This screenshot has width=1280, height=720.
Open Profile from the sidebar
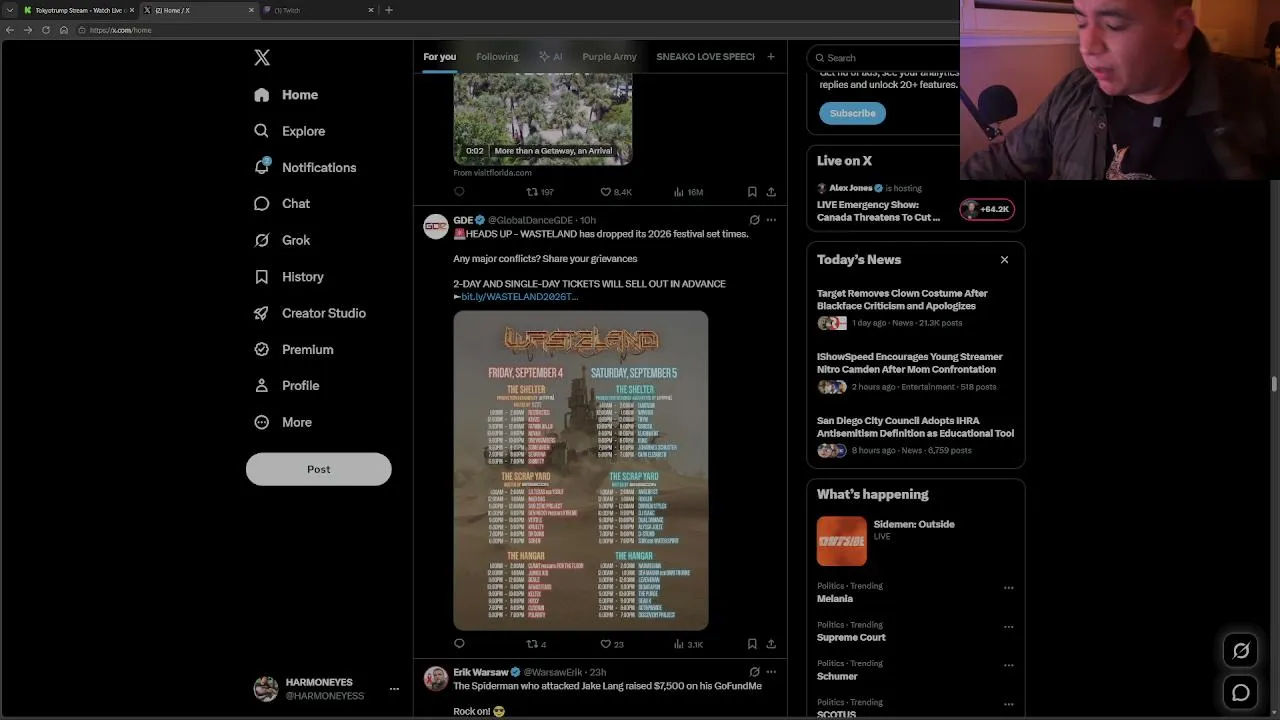pyautogui.click(x=286, y=386)
